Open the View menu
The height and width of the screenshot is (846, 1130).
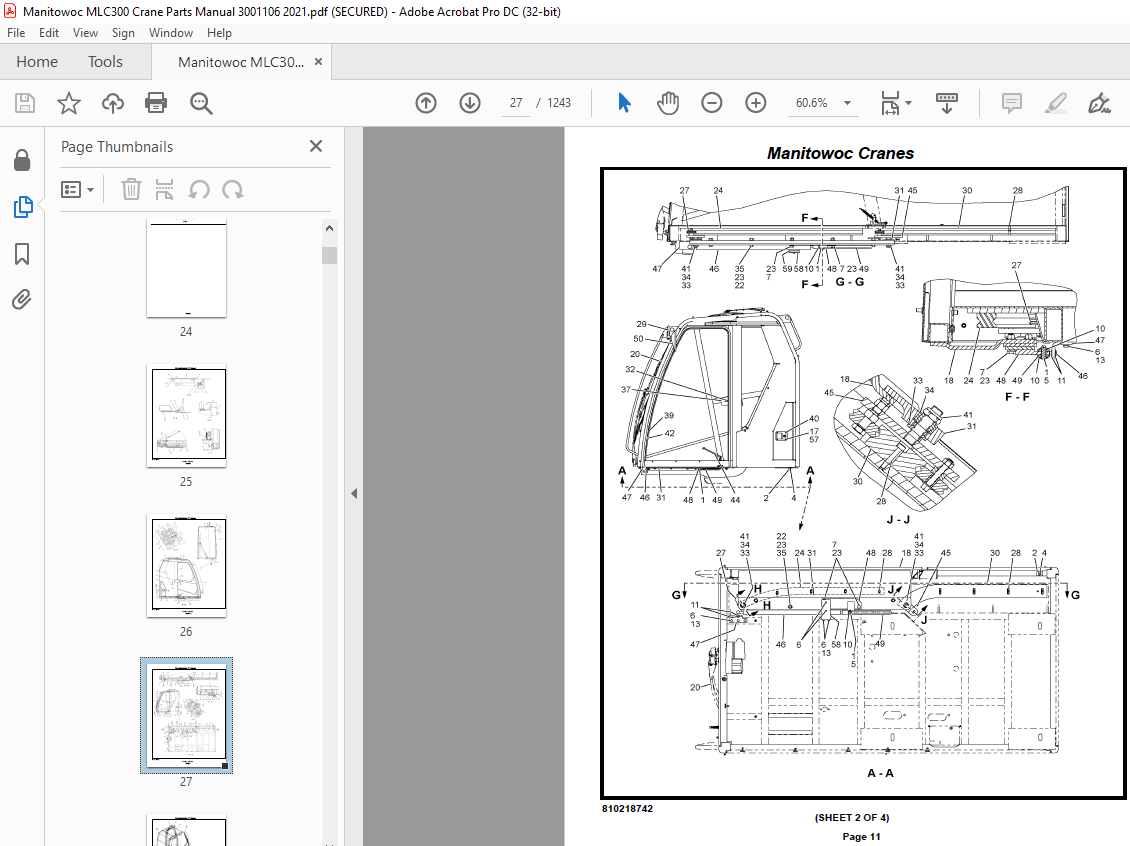(85, 32)
